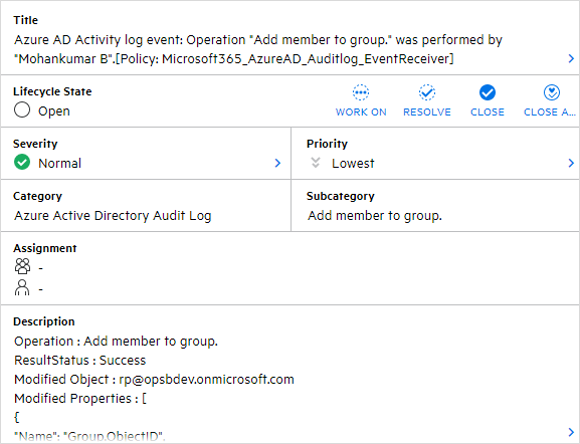Click the assigned group icon
Image resolution: width=580 pixels, height=444 pixels.
click(22, 266)
